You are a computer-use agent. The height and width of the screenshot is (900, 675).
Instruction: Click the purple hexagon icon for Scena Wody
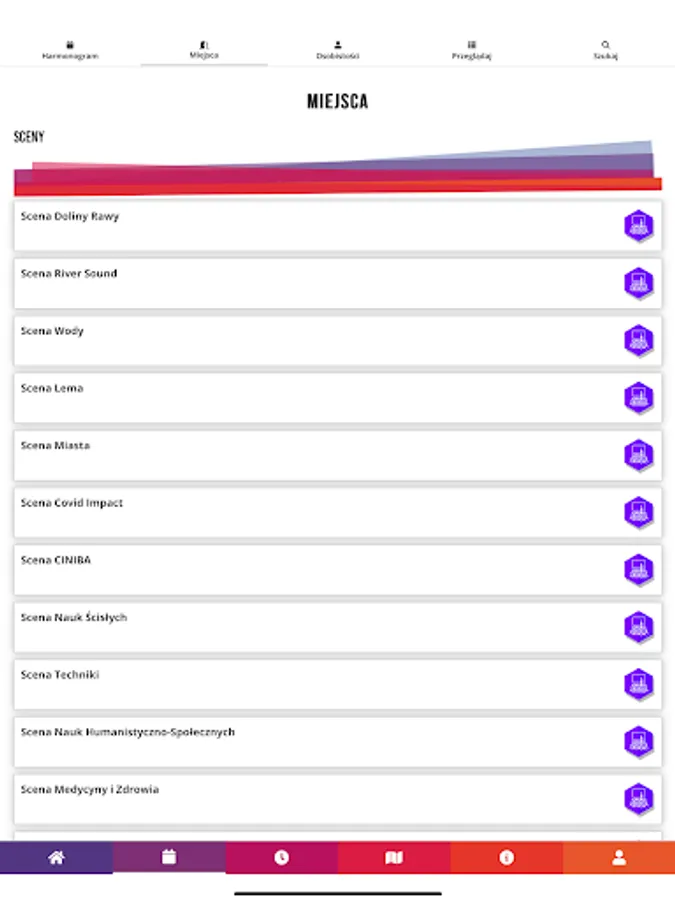[638, 341]
